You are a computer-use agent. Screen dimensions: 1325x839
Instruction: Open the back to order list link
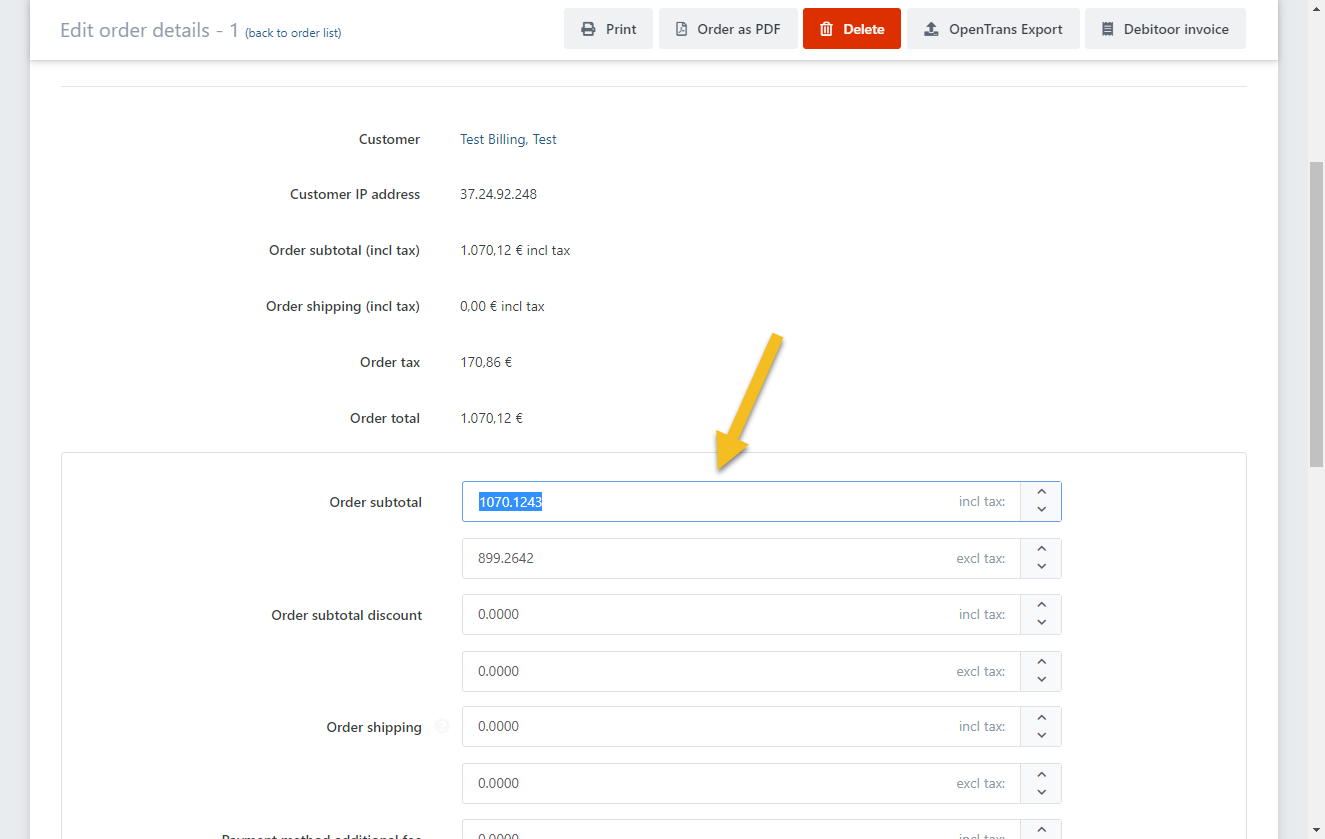[293, 33]
